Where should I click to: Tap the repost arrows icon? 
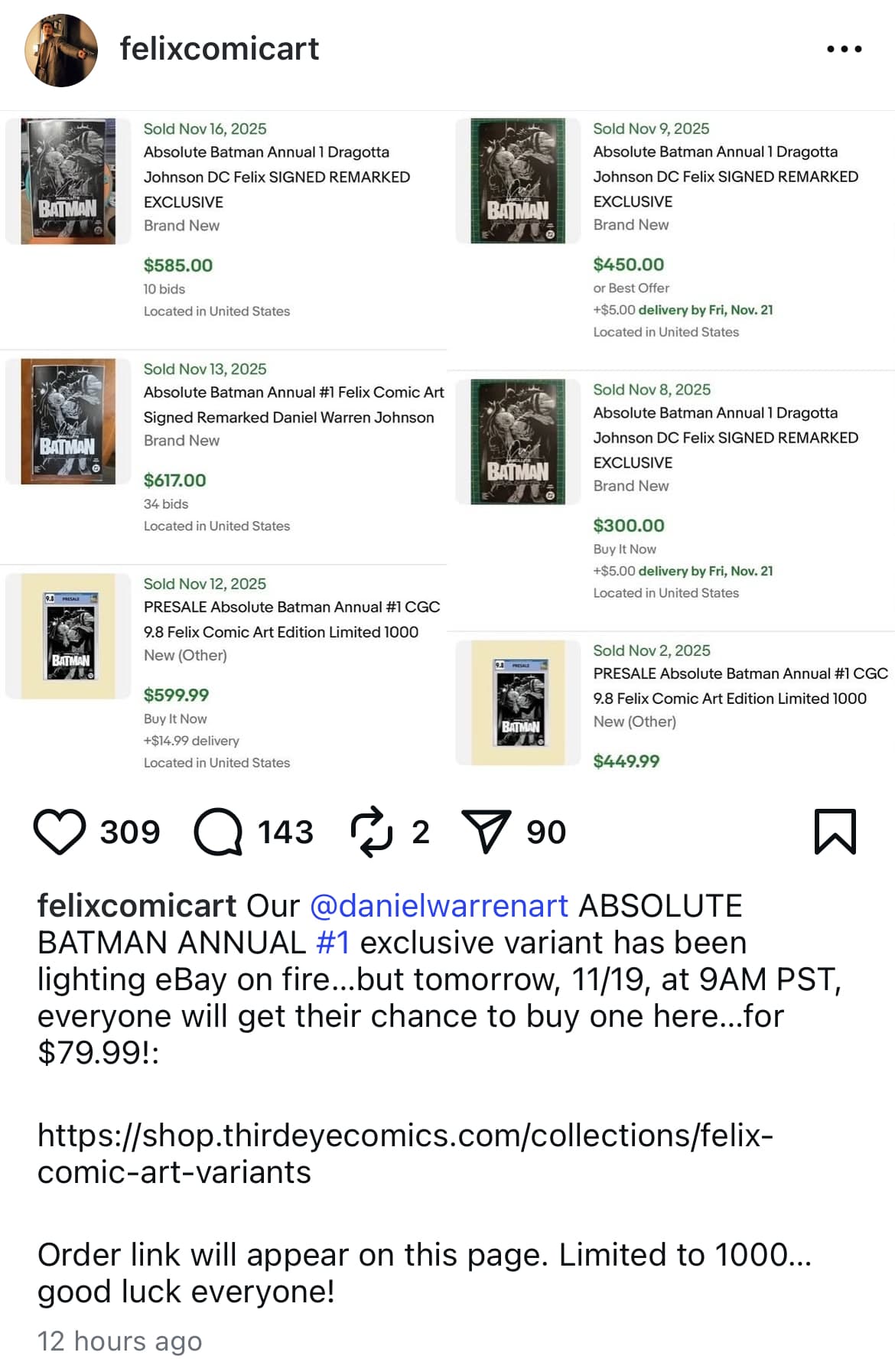pyautogui.click(x=372, y=832)
